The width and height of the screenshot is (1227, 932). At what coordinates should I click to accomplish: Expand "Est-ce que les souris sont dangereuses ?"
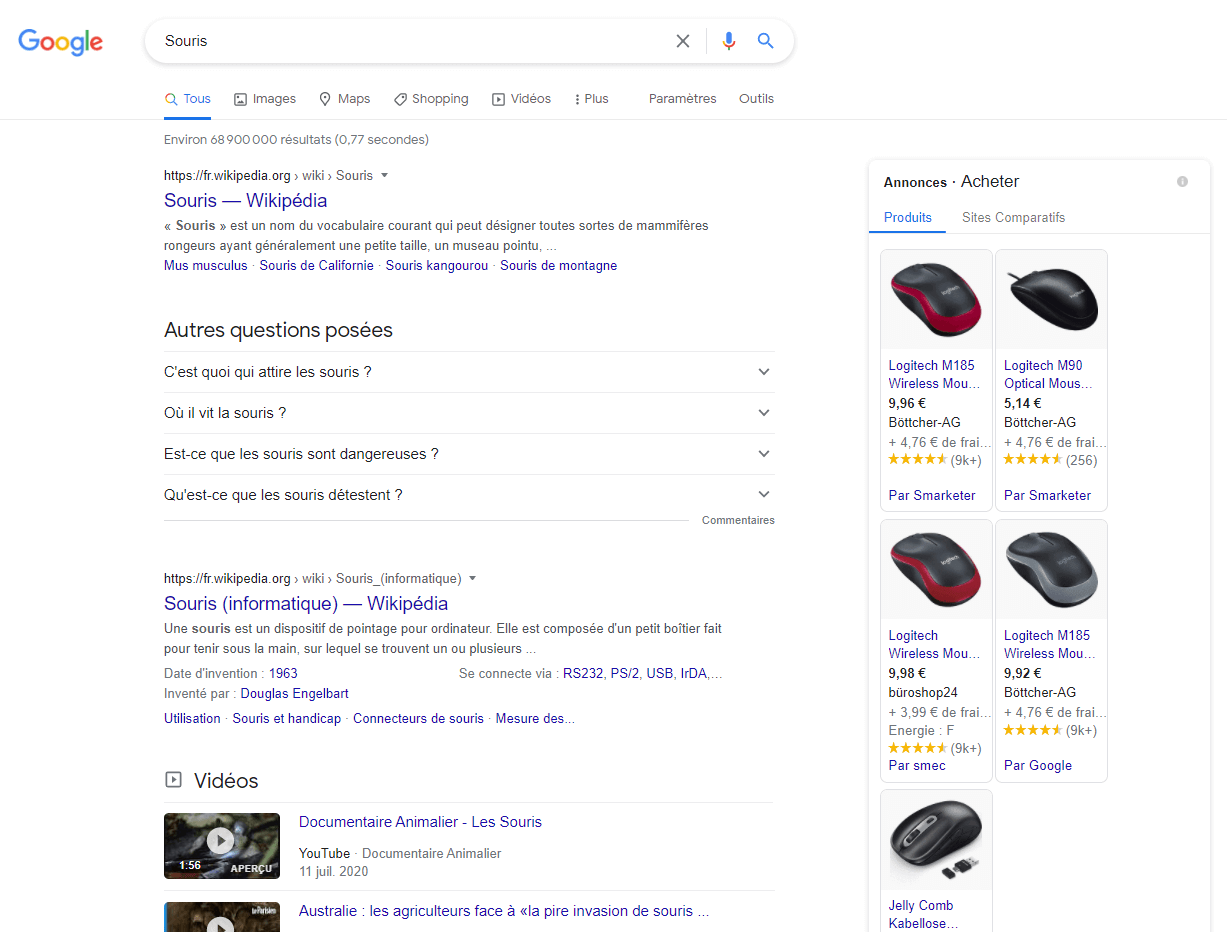coord(469,454)
